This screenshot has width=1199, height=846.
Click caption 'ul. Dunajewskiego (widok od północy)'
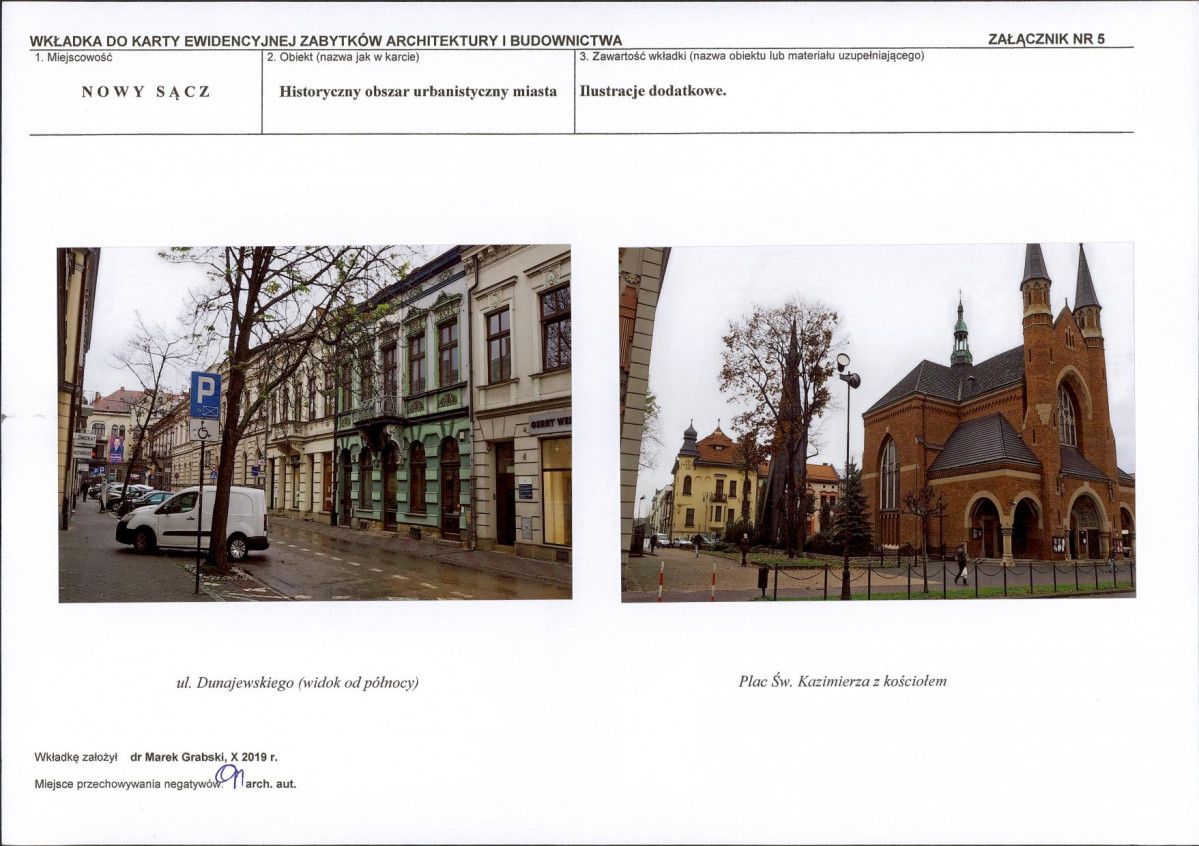click(x=297, y=683)
